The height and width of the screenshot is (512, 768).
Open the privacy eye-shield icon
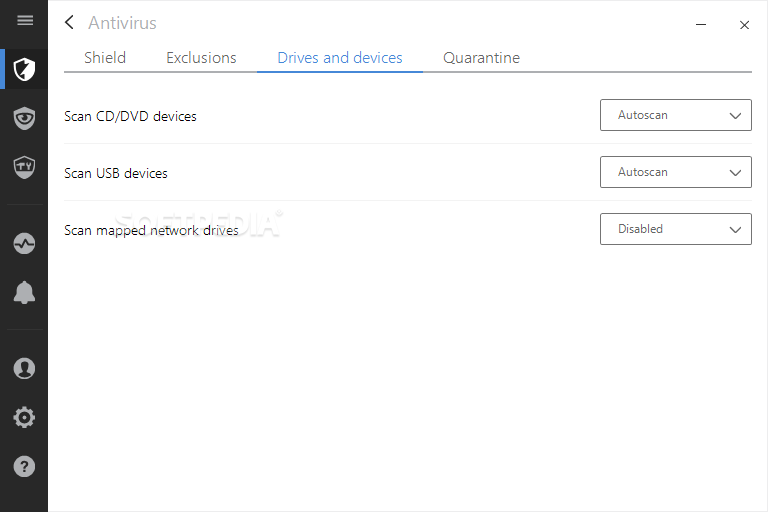click(x=24, y=118)
